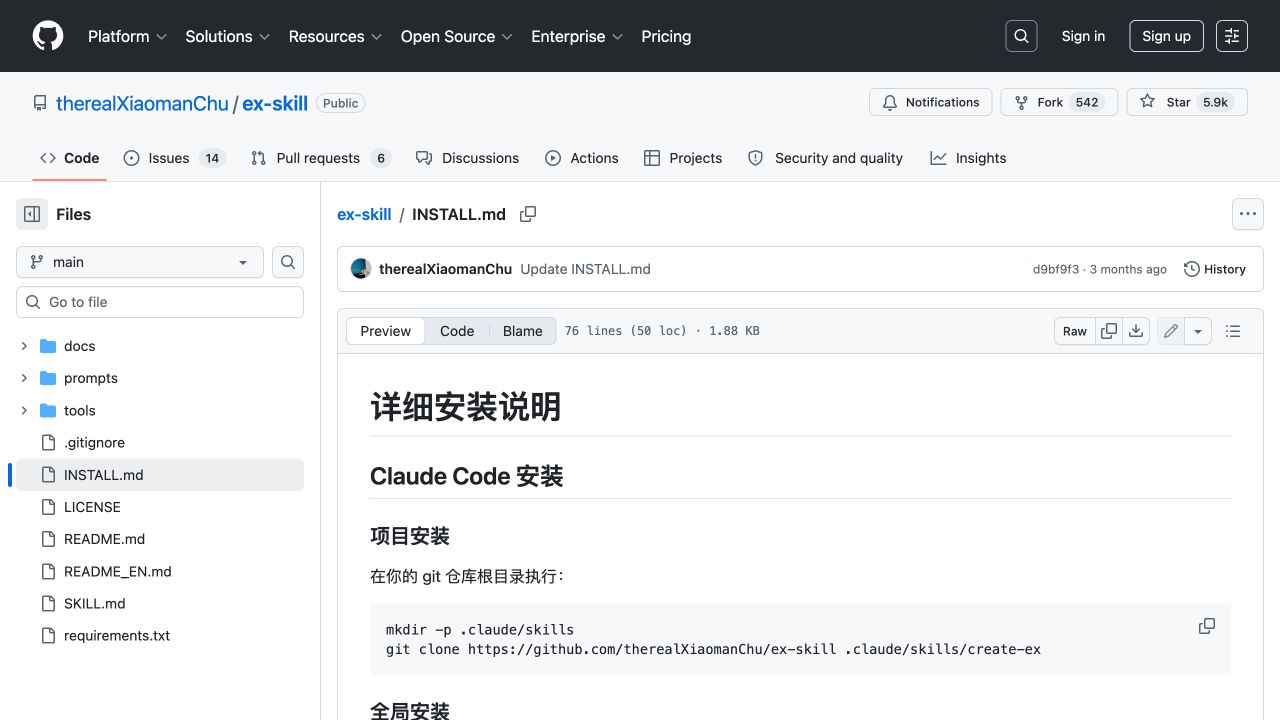
Task: Copy the mkdir code block
Action: 1207,626
